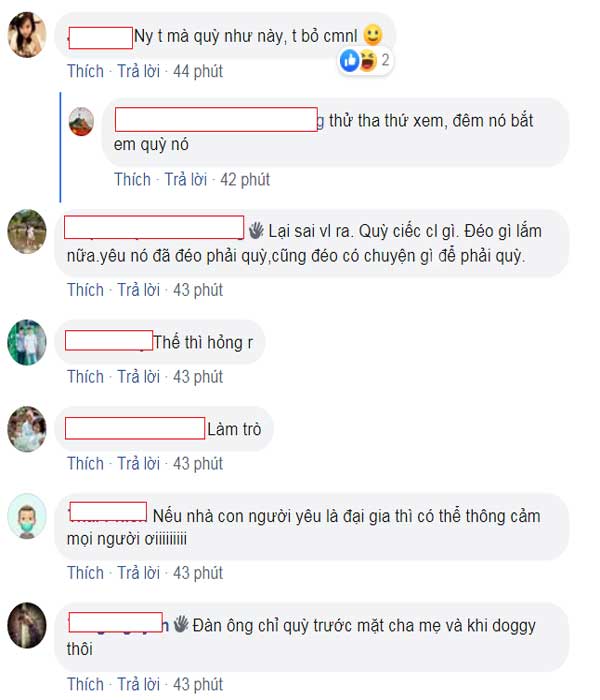
Task: Reply to the 'Ny t mà quỳ như này' comment
Action: pos(138,71)
